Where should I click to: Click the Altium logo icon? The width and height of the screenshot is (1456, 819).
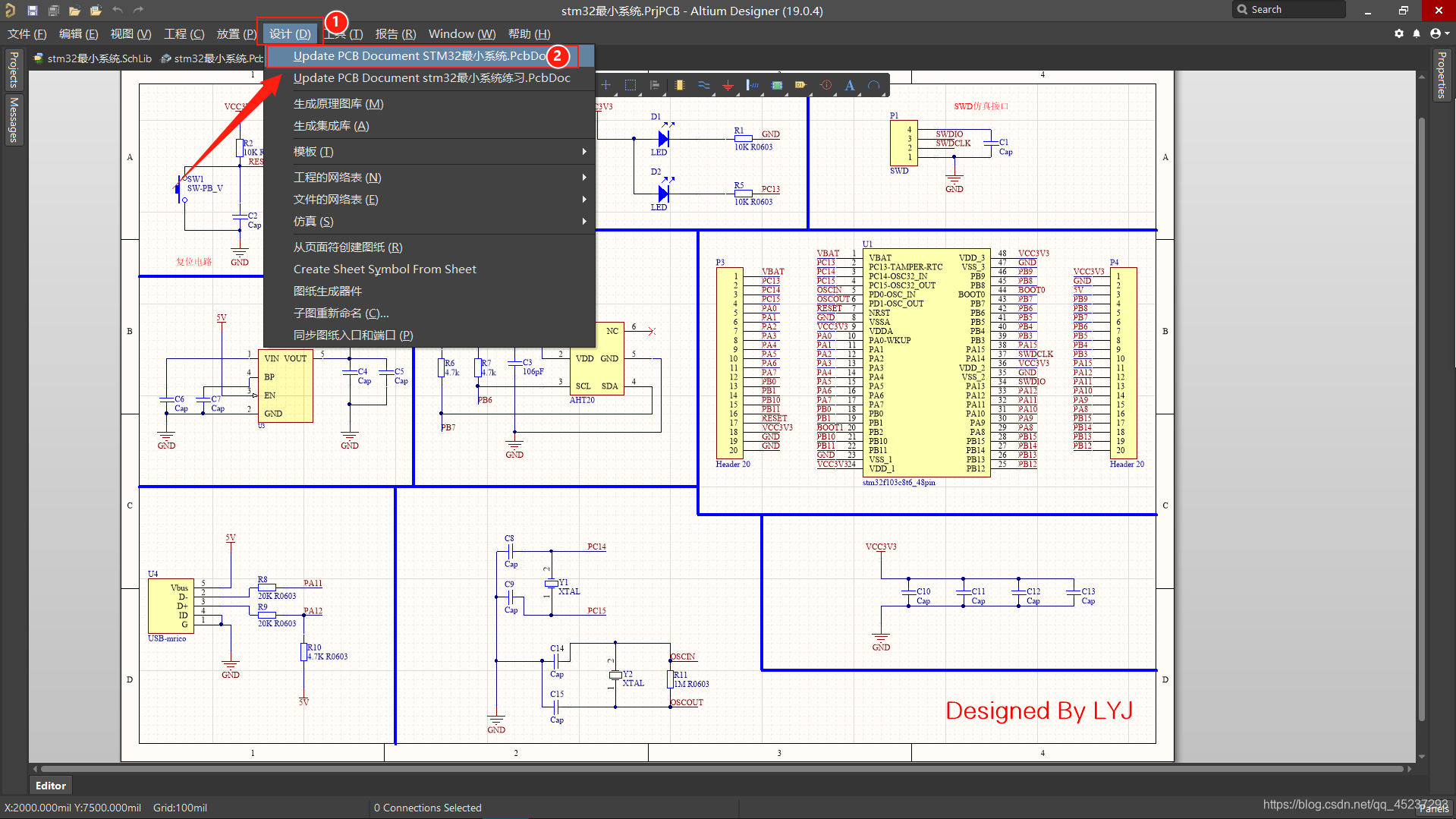point(11,11)
